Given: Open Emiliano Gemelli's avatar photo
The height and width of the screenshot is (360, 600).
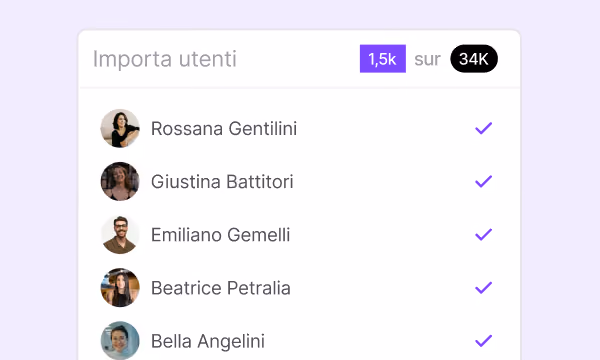Looking at the screenshot, I should click(x=120, y=235).
